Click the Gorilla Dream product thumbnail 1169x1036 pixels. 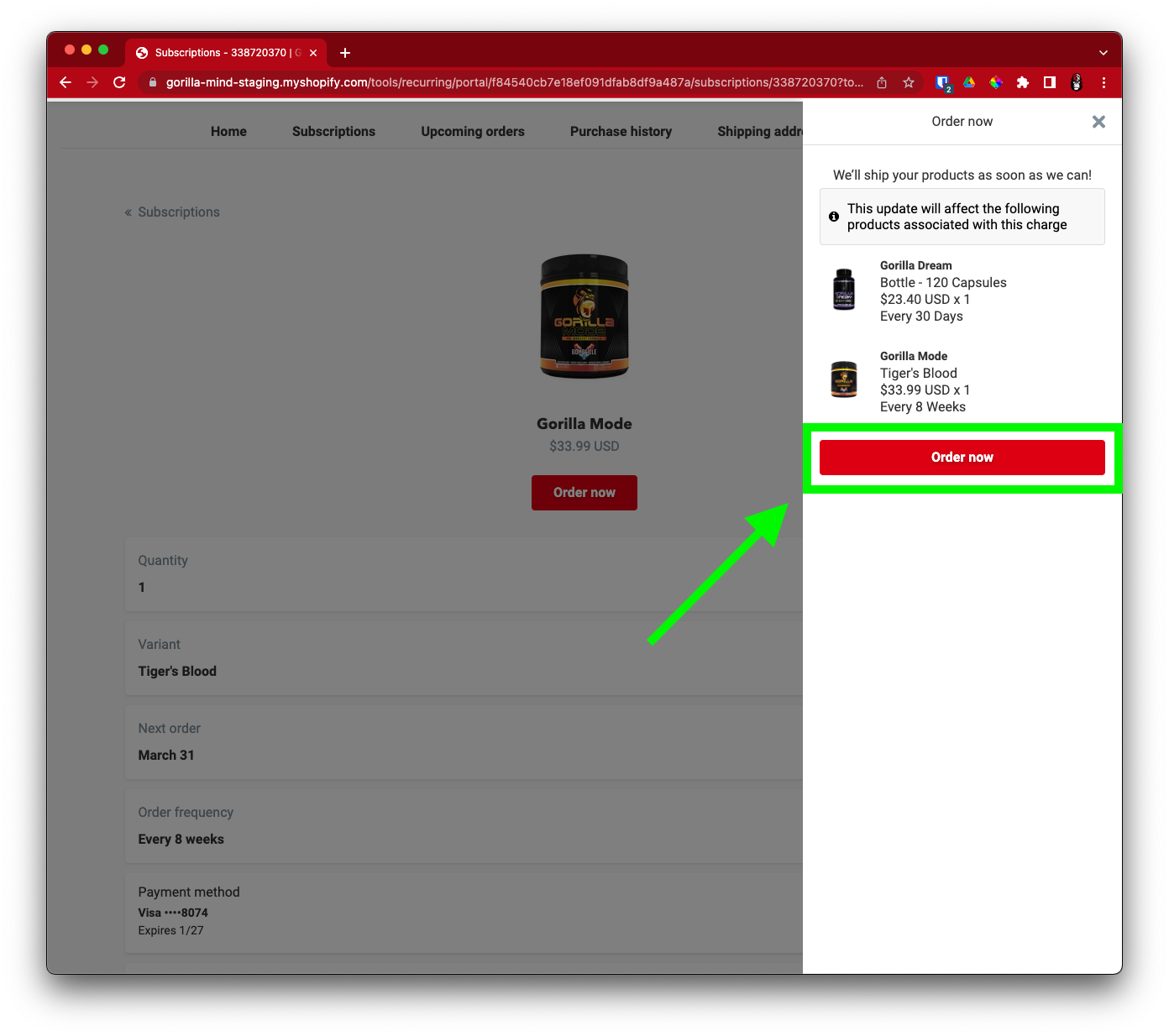pos(844,290)
